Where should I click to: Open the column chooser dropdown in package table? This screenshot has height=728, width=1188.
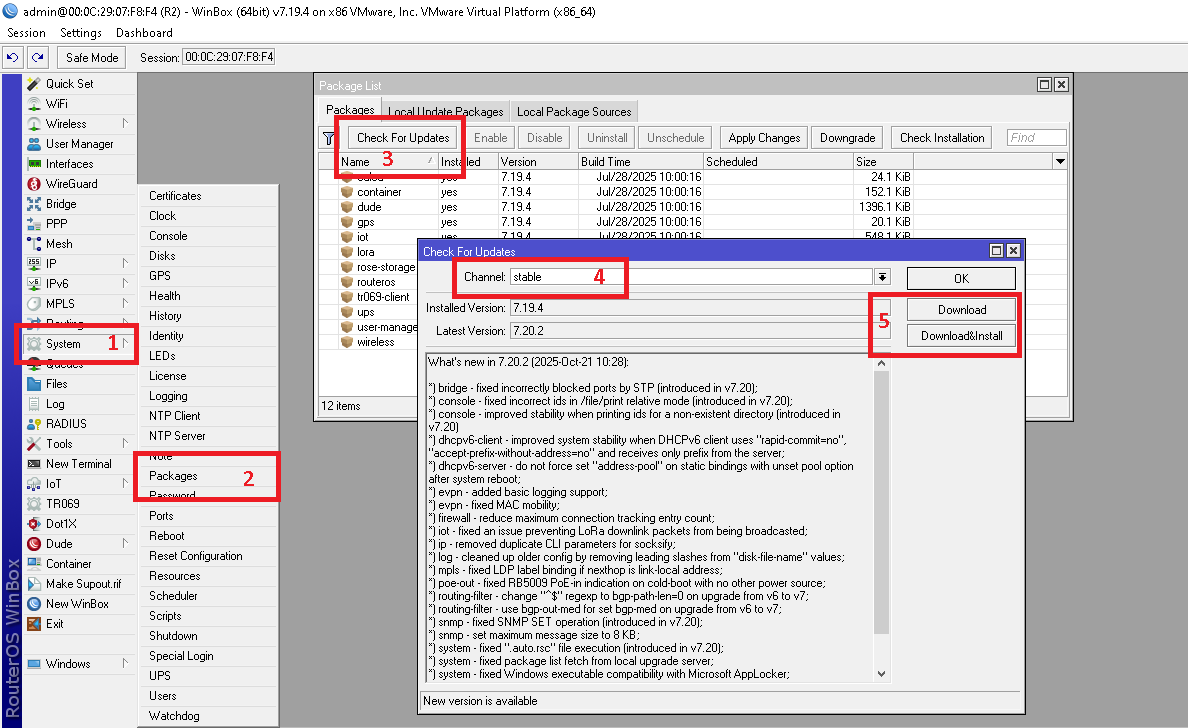(1060, 161)
